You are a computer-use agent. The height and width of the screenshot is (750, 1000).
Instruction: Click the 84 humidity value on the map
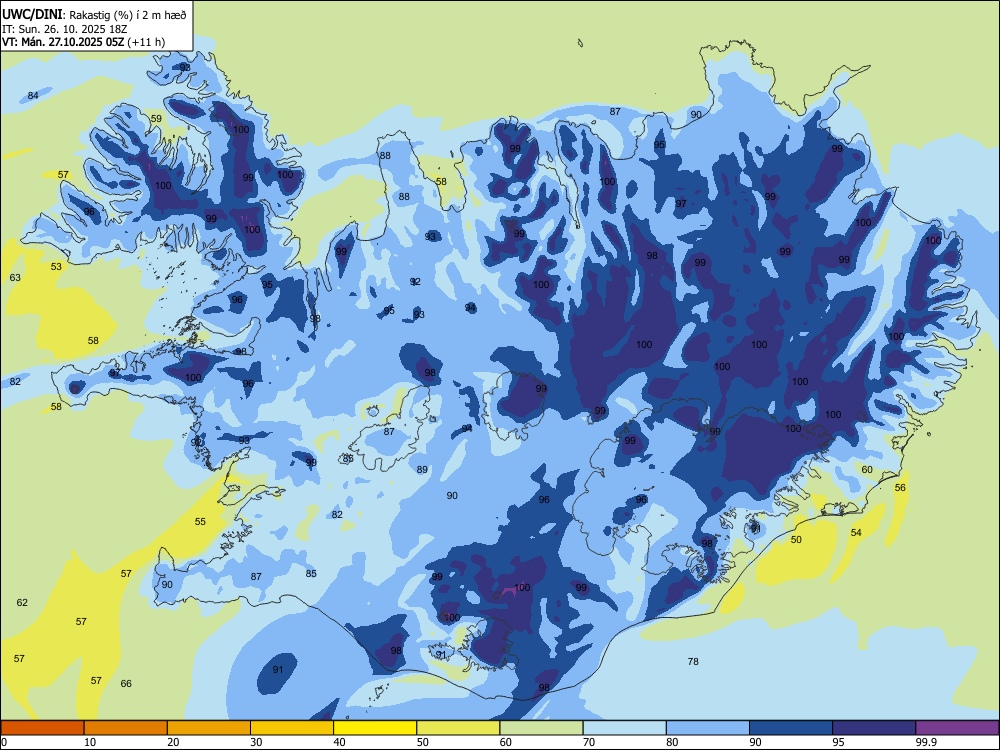pyautogui.click(x=33, y=96)
